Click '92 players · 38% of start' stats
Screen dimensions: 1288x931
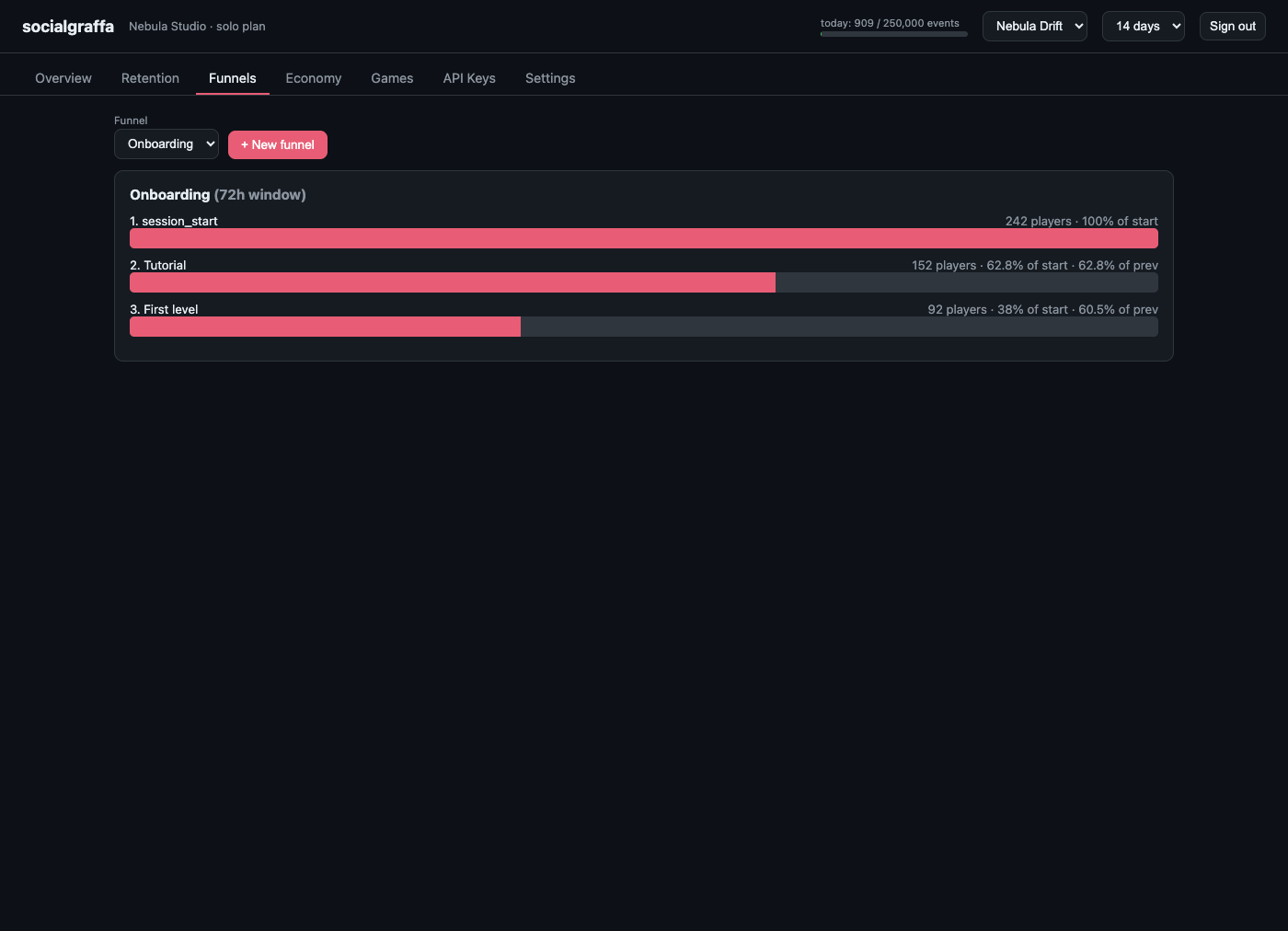click(x=1043, y=309)
